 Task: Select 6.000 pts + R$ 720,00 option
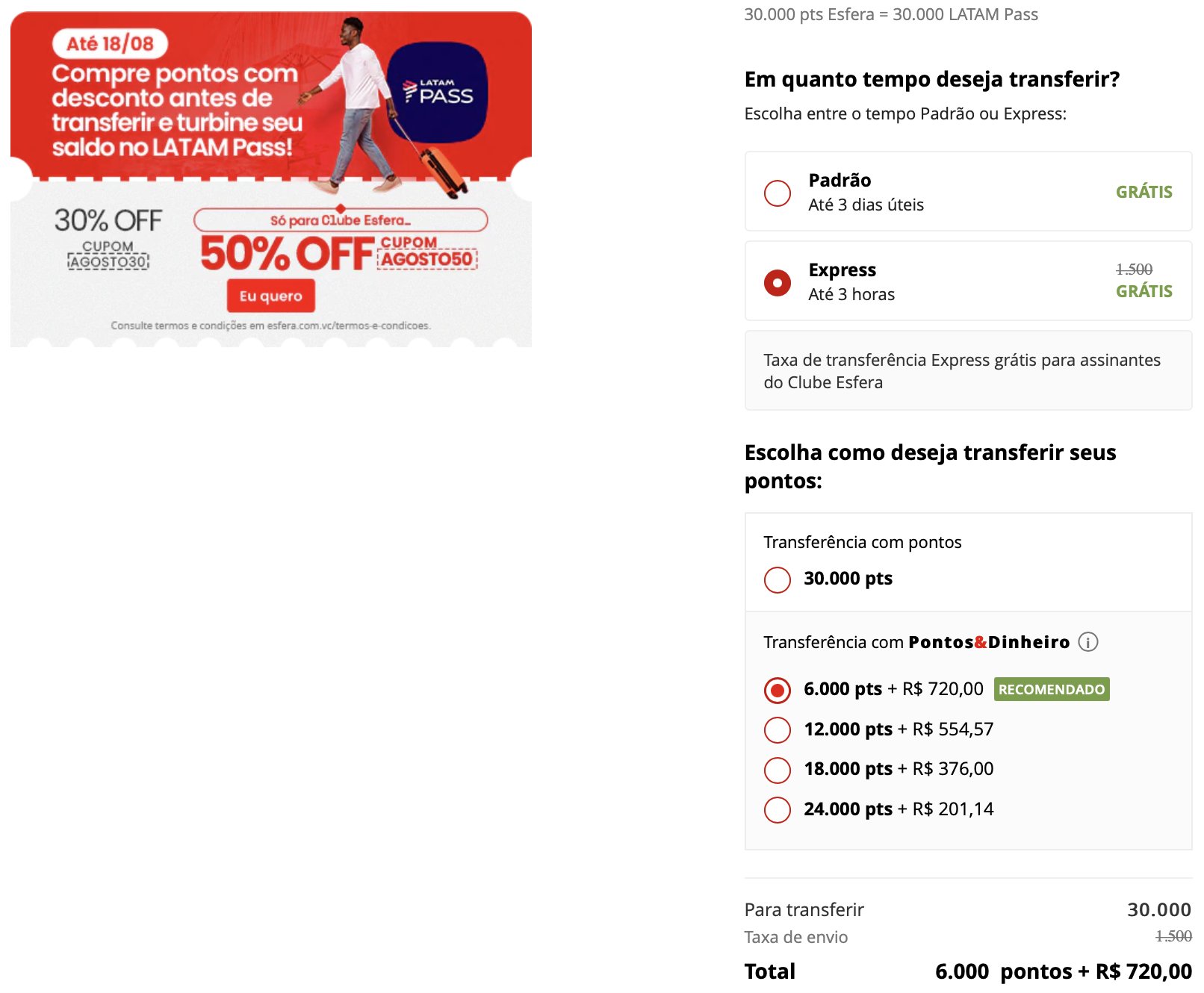[x=778, y=690]
